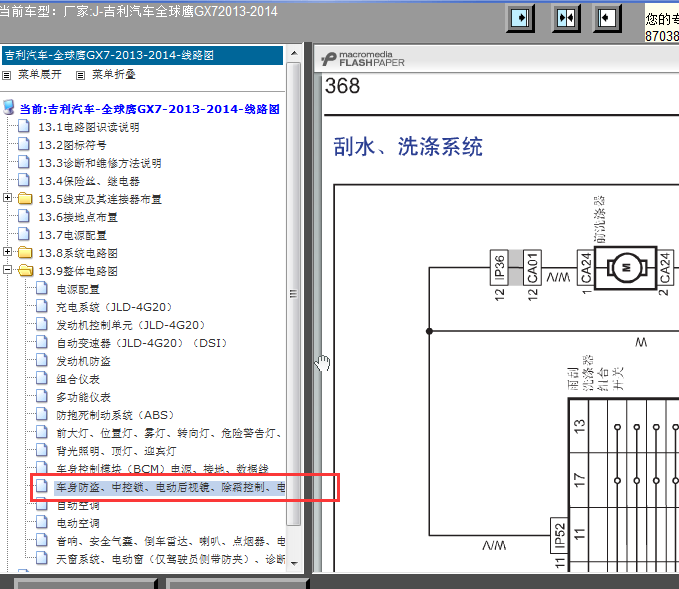The width and height of the screenshot is (679, 589).
Task: Click the 当前:吉利汽车-全球鹰GX7 root link
Action: pyautogui.click(x=150, y=109)
